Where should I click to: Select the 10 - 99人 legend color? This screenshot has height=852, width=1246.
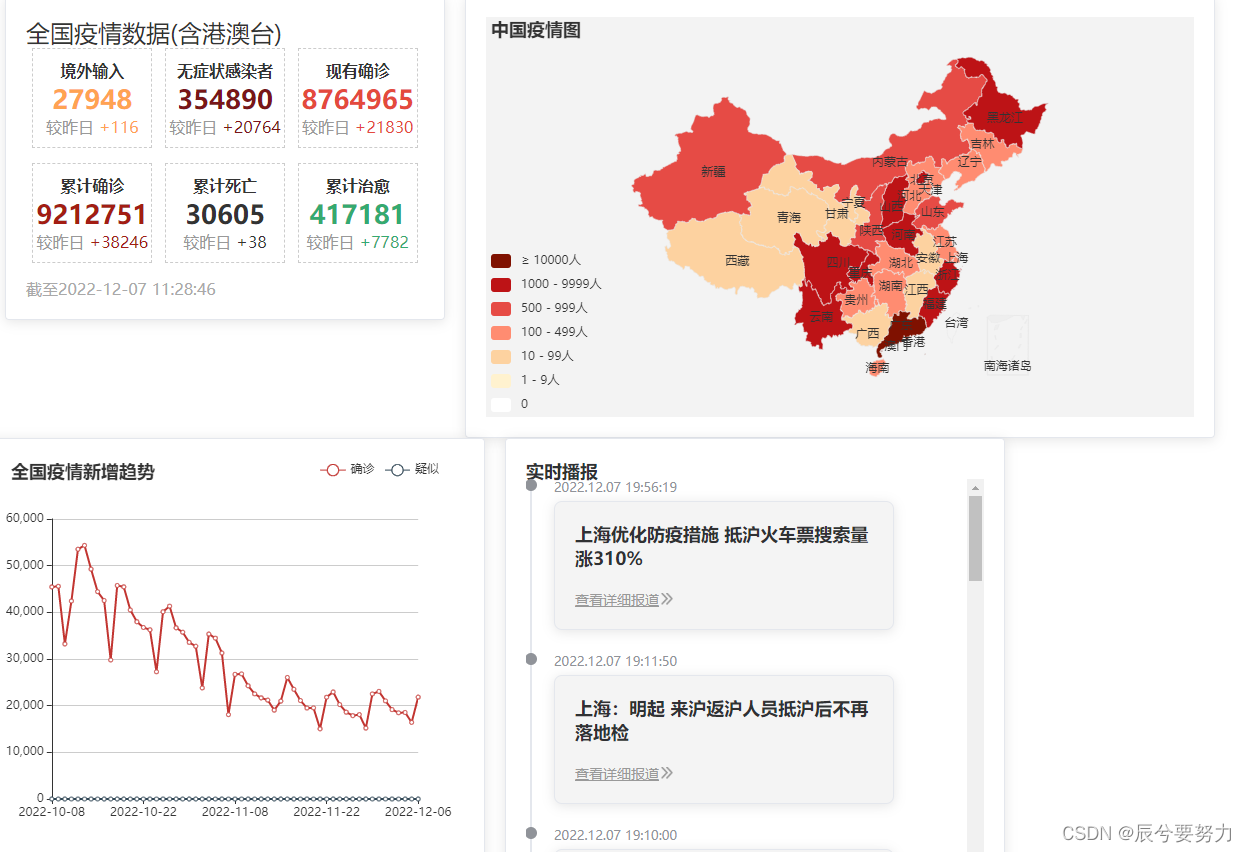click(x=501, y=356)
